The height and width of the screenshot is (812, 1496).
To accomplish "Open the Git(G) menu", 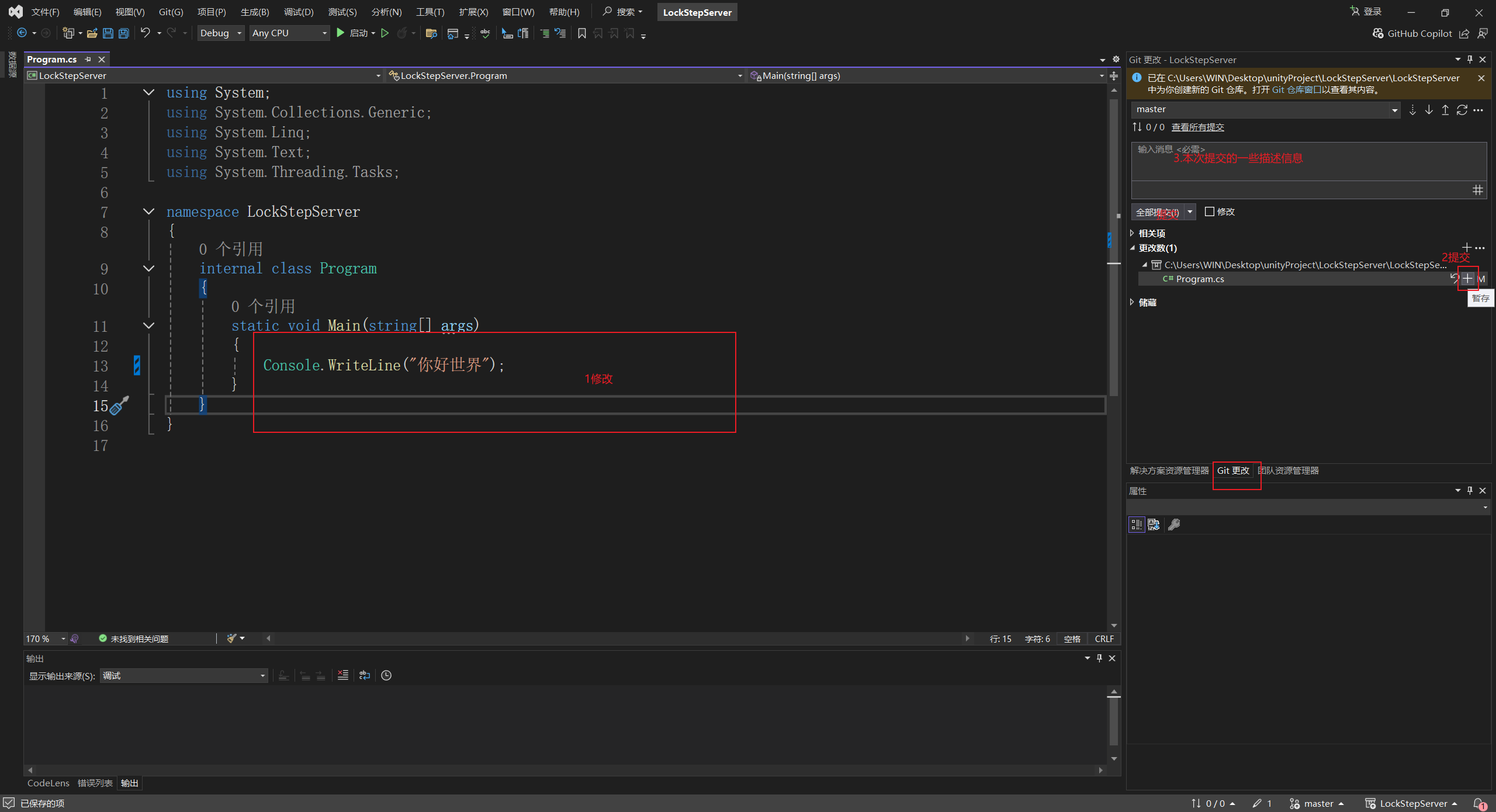I will [171, 12].
